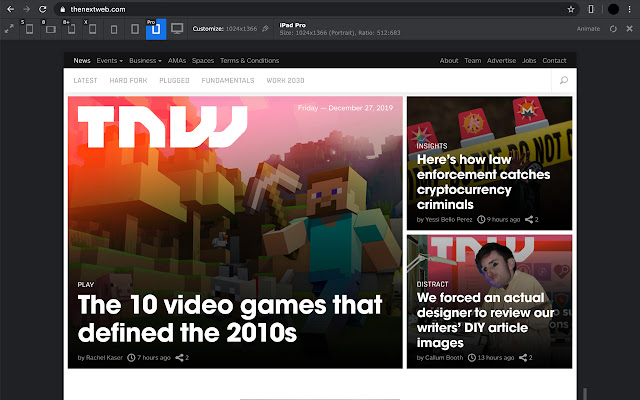Click the 'Friday — December 27, 2019' date text
Viewport: 640px width, 400px height.
[x=345, y=108]
